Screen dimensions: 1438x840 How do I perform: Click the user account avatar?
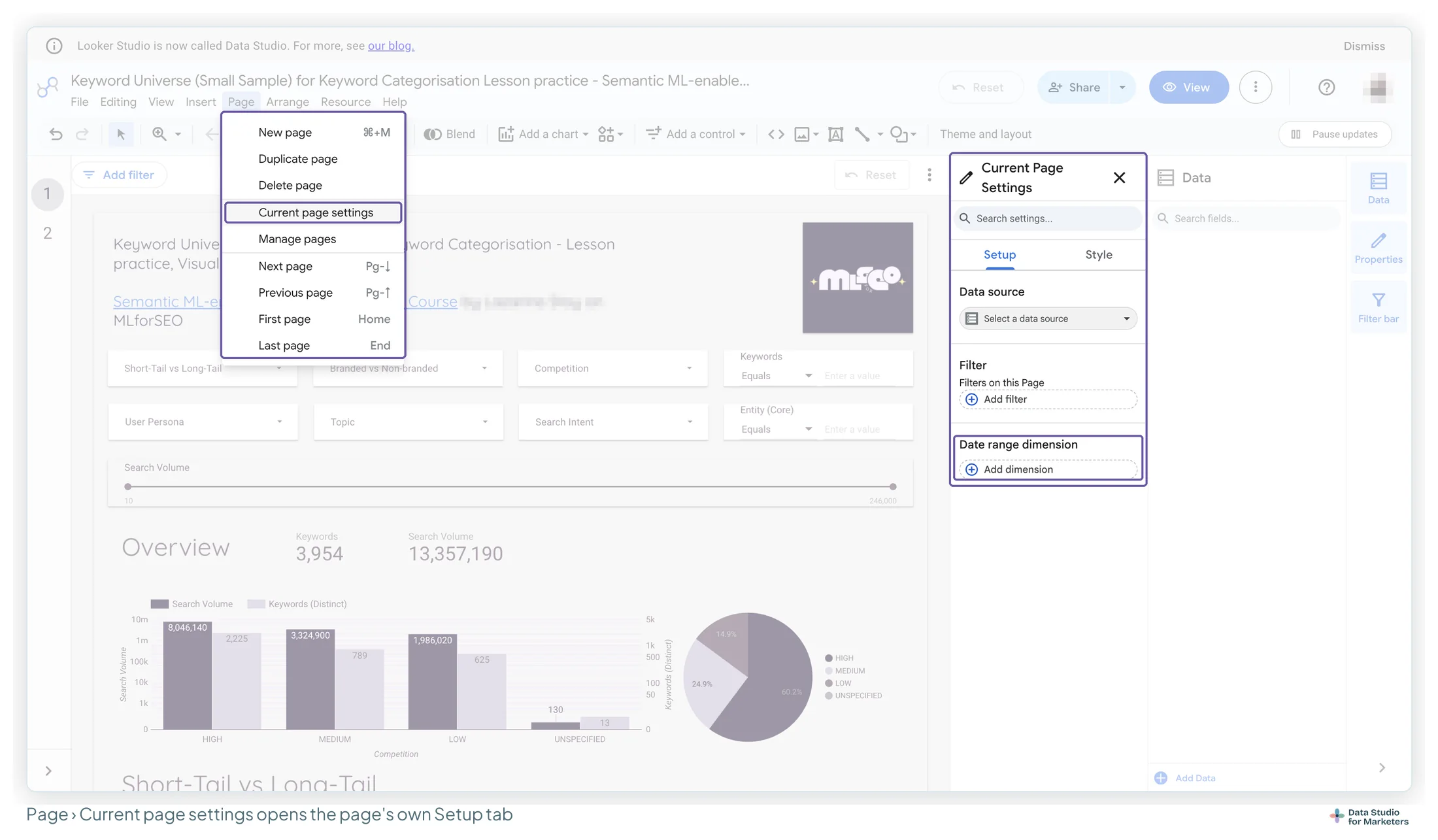click(1378, 87)
